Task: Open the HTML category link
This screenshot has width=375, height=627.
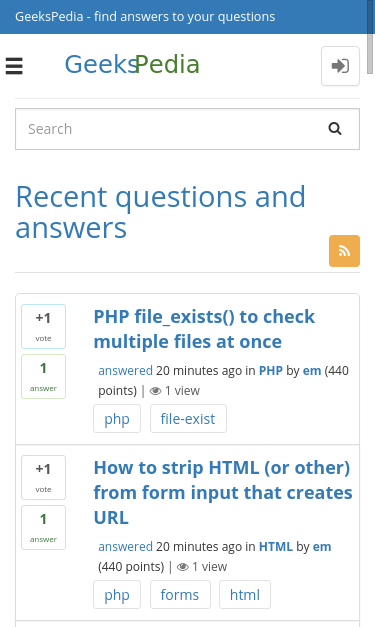Action: point(276,547)
